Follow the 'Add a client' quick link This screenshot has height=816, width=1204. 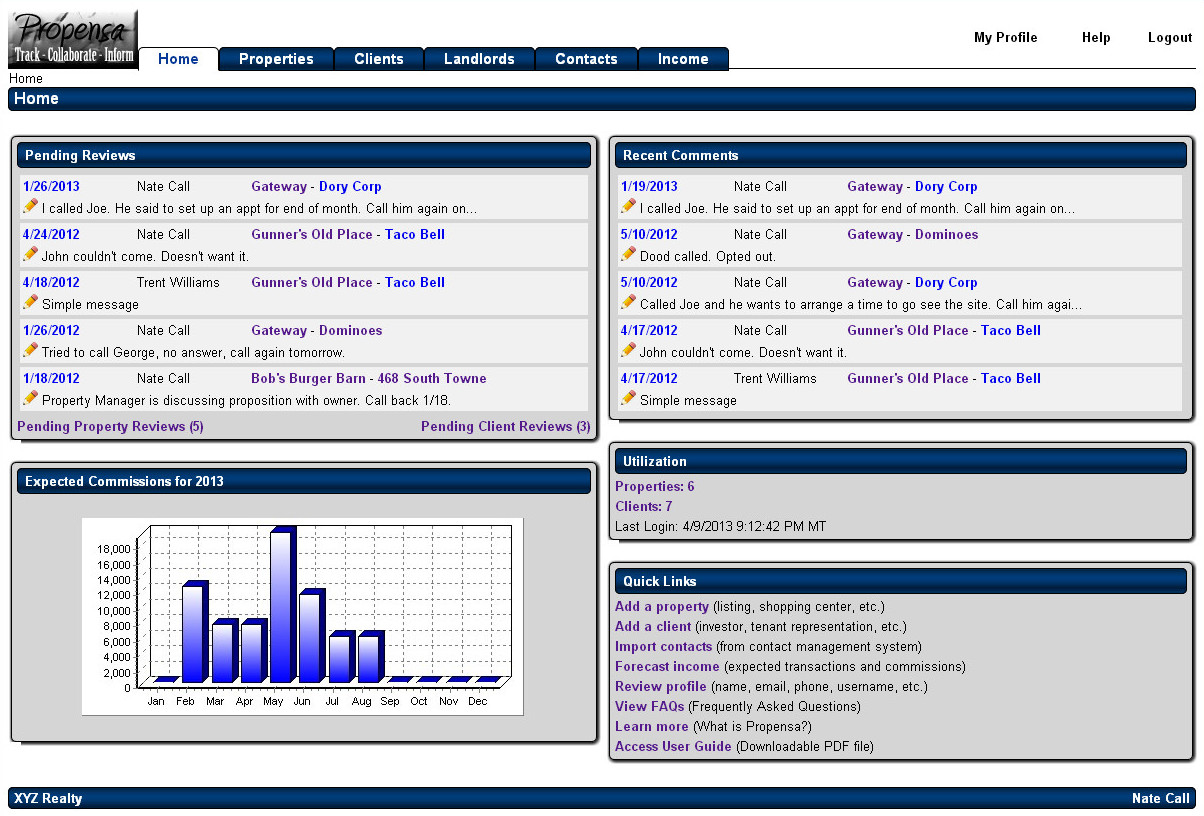click(x=653, y=627)
